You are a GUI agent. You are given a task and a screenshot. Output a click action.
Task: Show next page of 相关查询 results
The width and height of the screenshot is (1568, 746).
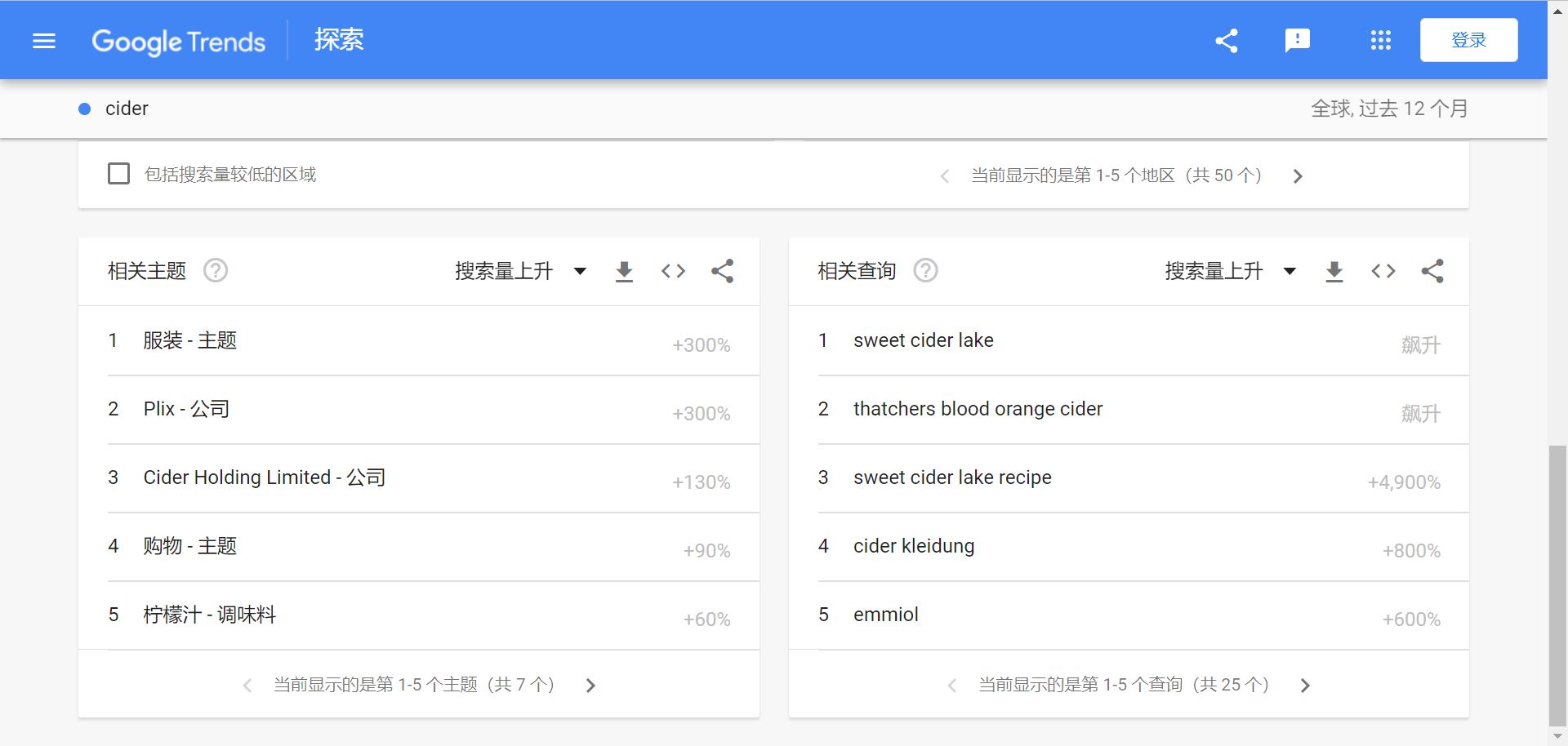[x=1303, y=685]
